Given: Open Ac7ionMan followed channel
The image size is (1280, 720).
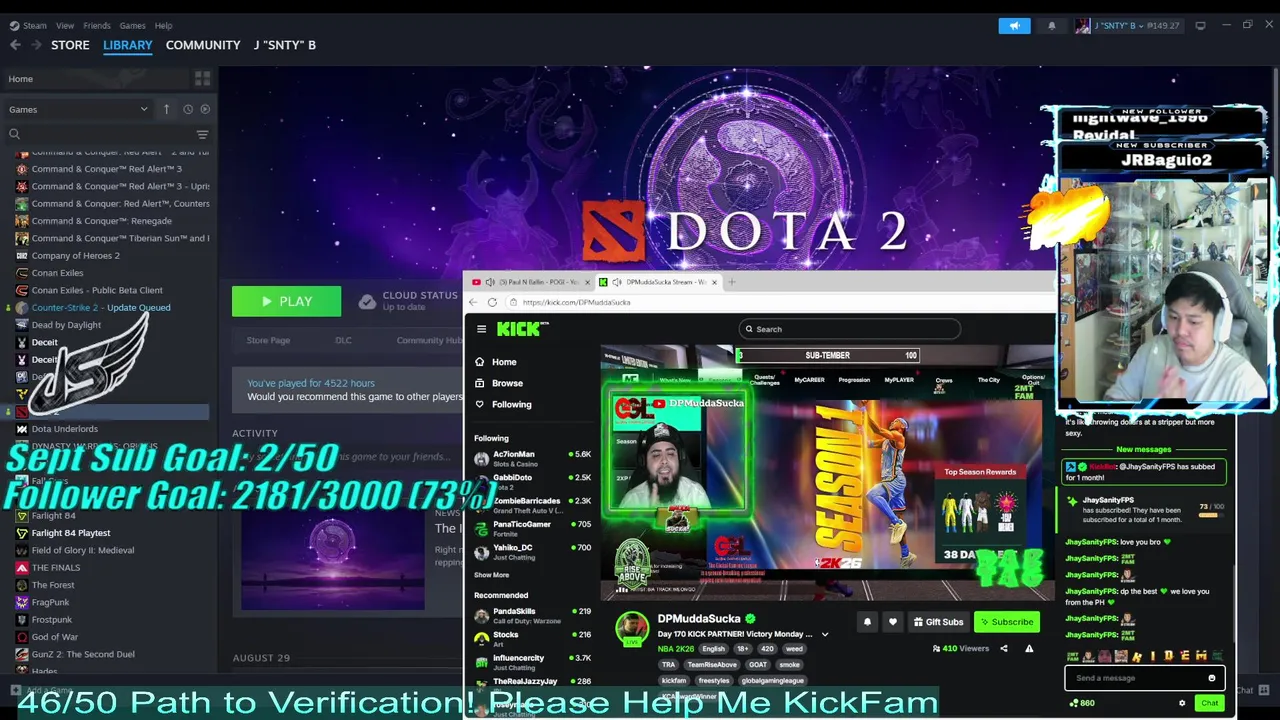Looking at the screenshot, I should [x=532, y=458].
